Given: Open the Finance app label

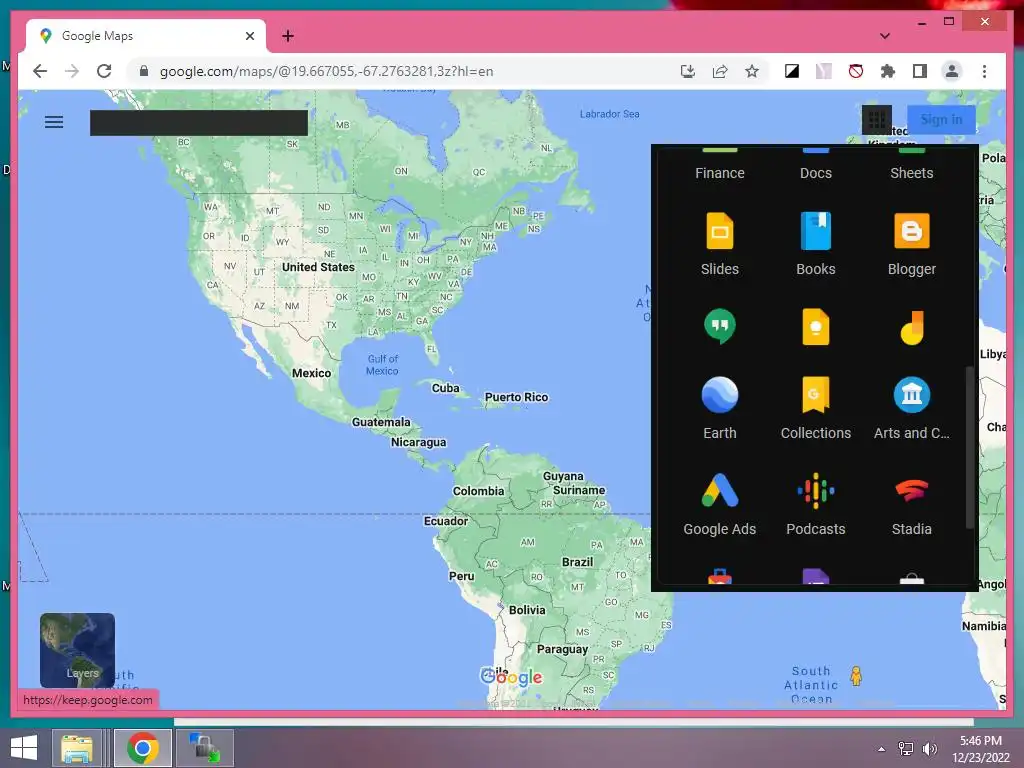Looking at the screenshot, I should [x=719, y=173].
